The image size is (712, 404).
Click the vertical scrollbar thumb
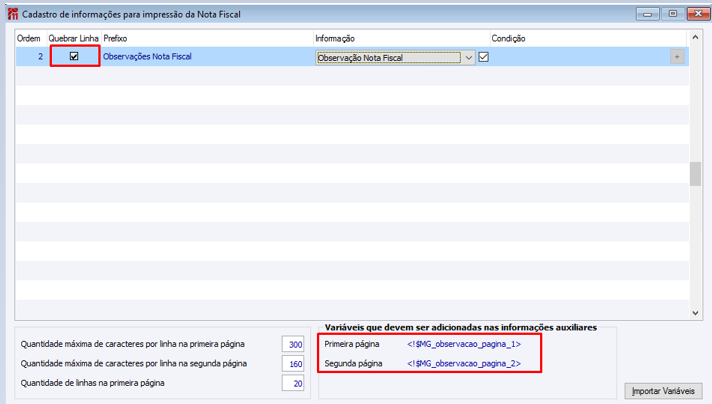tap(695, 174)
